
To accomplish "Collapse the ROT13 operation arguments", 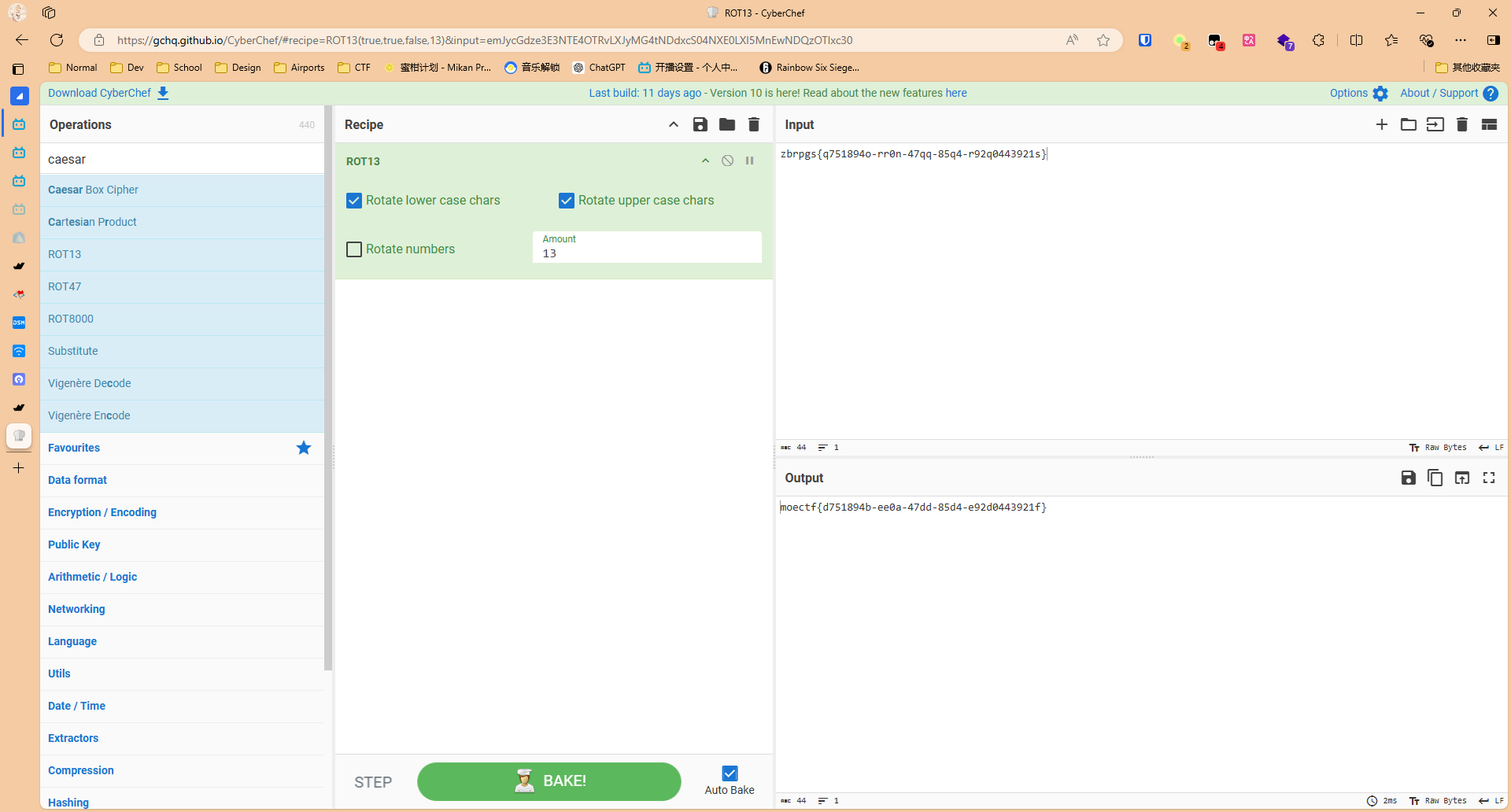I will click(x=705, y=161).
